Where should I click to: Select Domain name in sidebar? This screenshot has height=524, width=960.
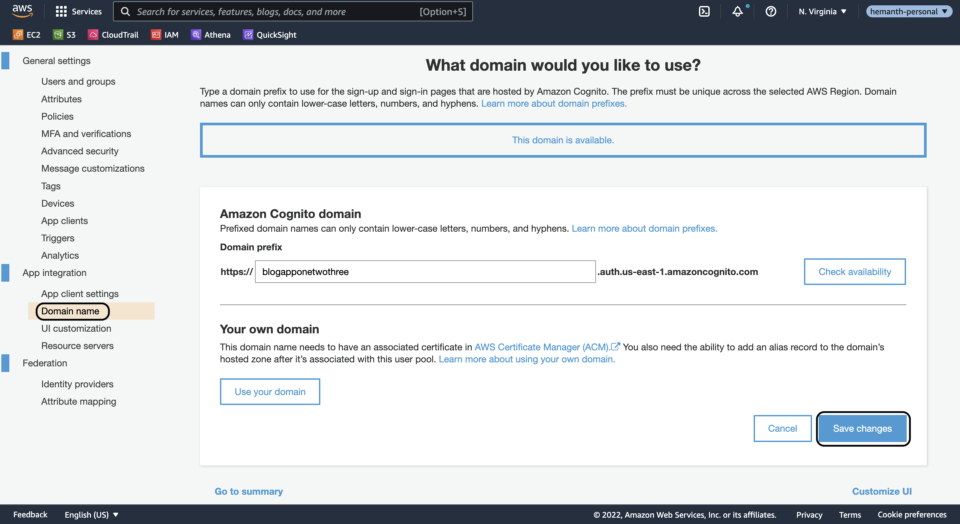coord(70,311)
